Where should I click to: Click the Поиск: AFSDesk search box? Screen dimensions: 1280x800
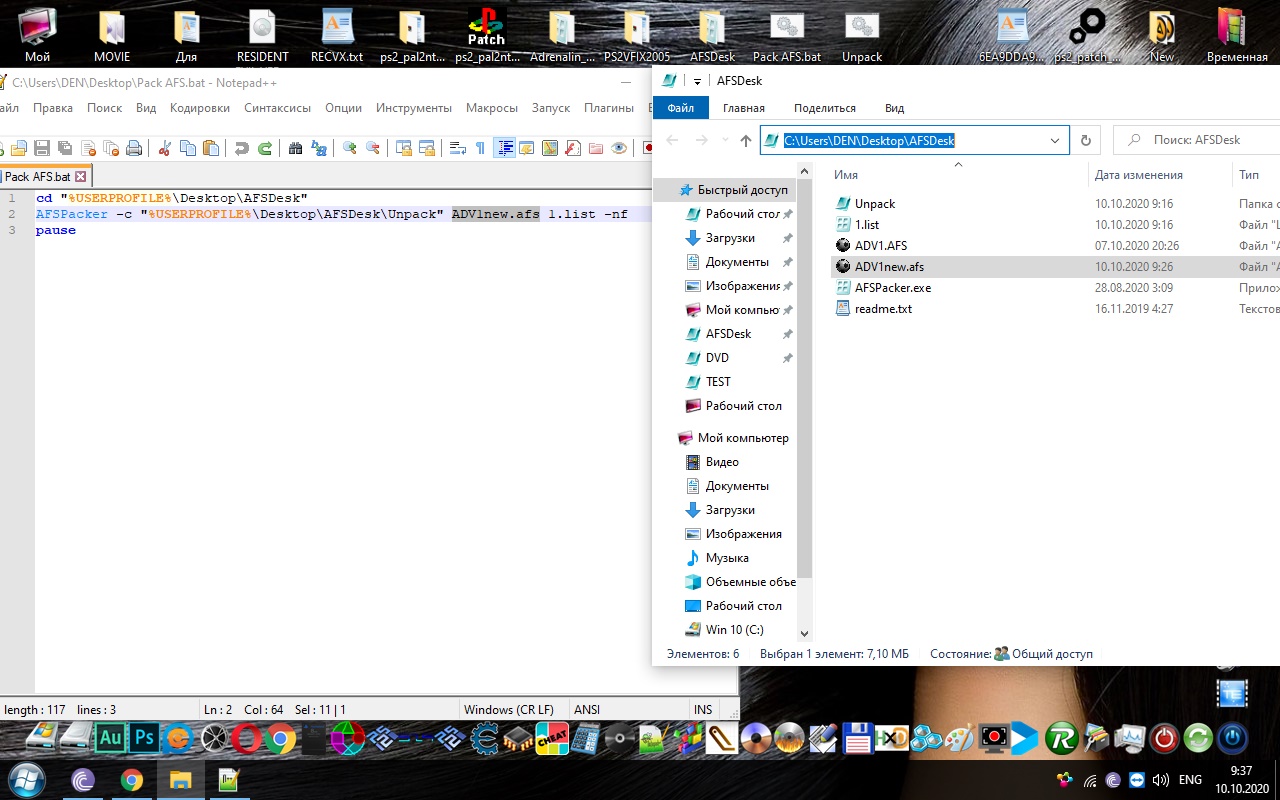coord(1198,141)
